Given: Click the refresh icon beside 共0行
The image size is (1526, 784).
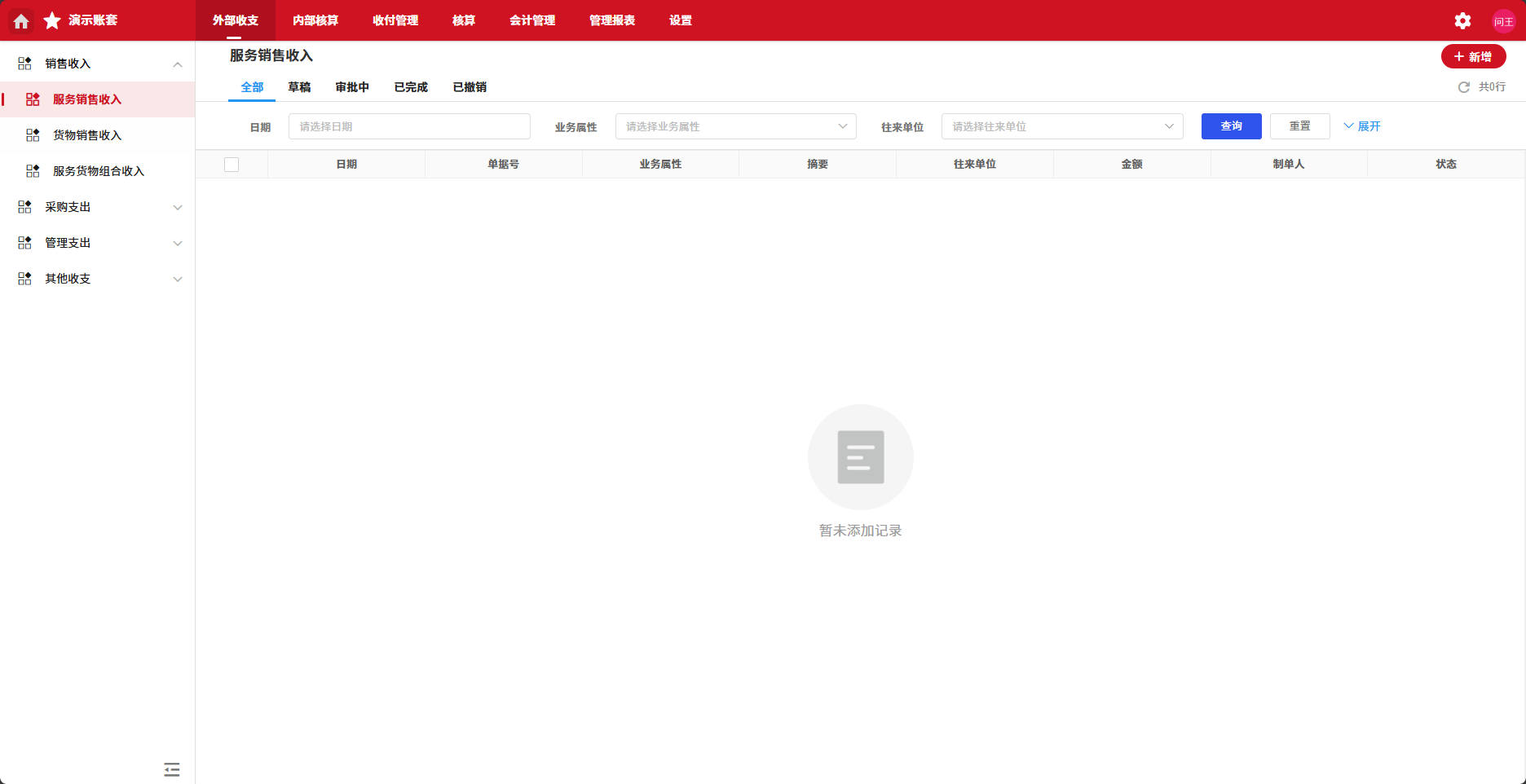Looking at the screenshot, I should pos(1464,87).
